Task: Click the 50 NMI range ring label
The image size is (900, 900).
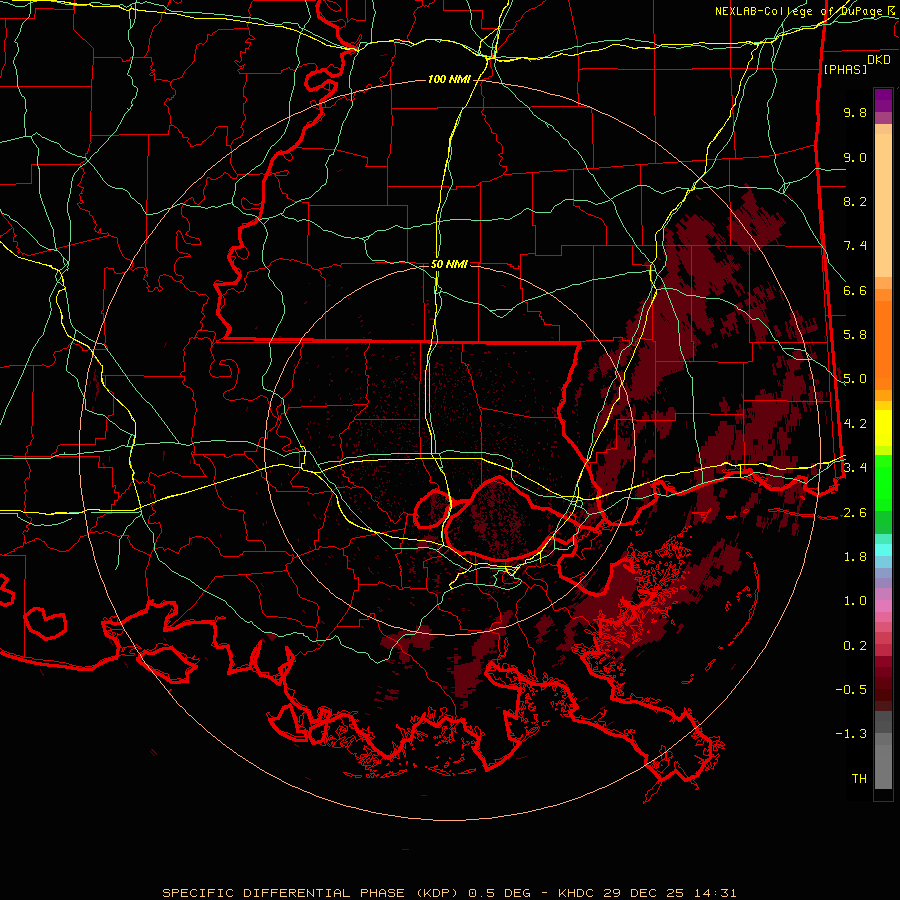Action: point(449,264)
